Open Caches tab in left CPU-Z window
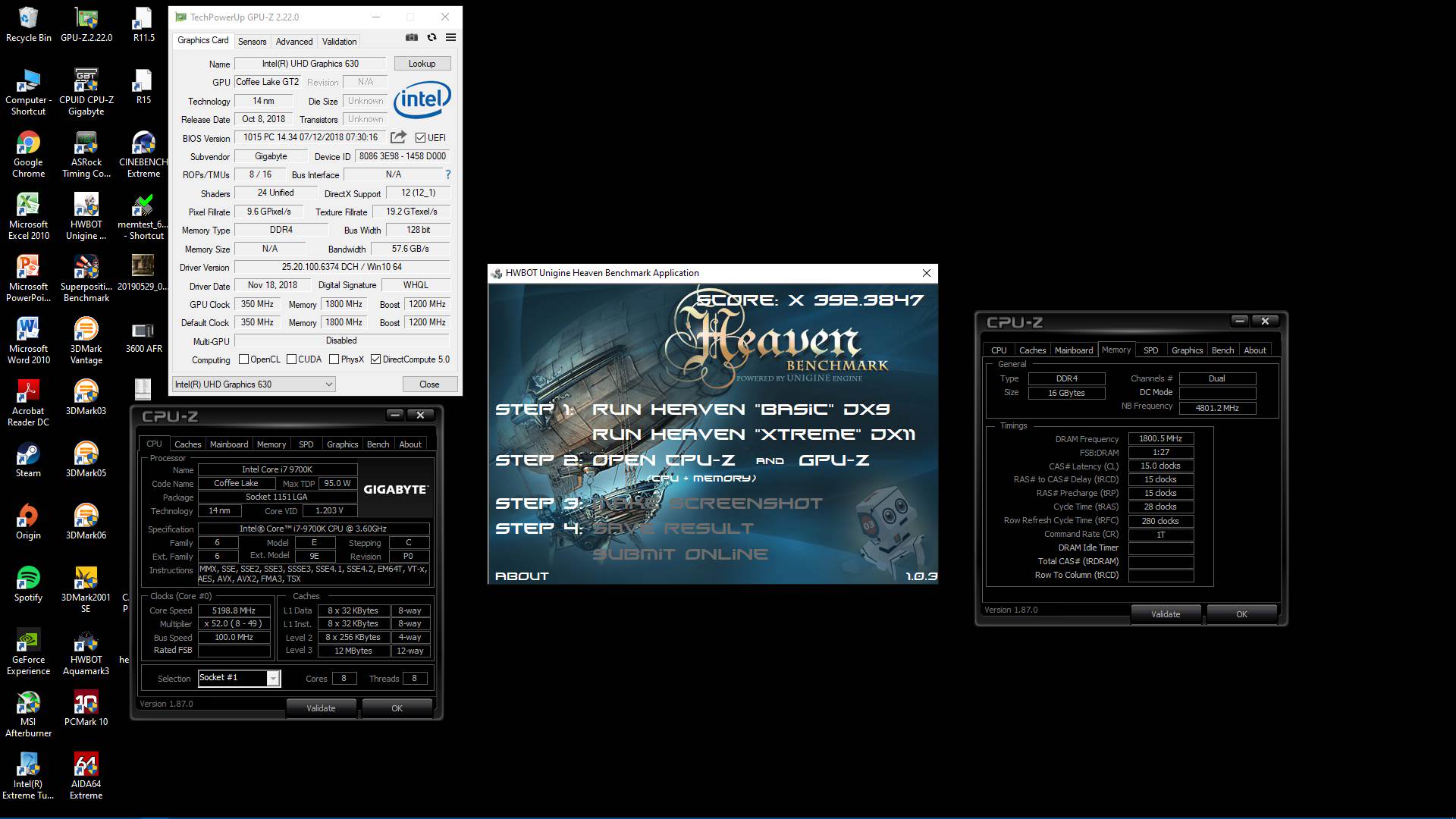1456x819 pixels. pyautogui.click(x=187, y=444)
